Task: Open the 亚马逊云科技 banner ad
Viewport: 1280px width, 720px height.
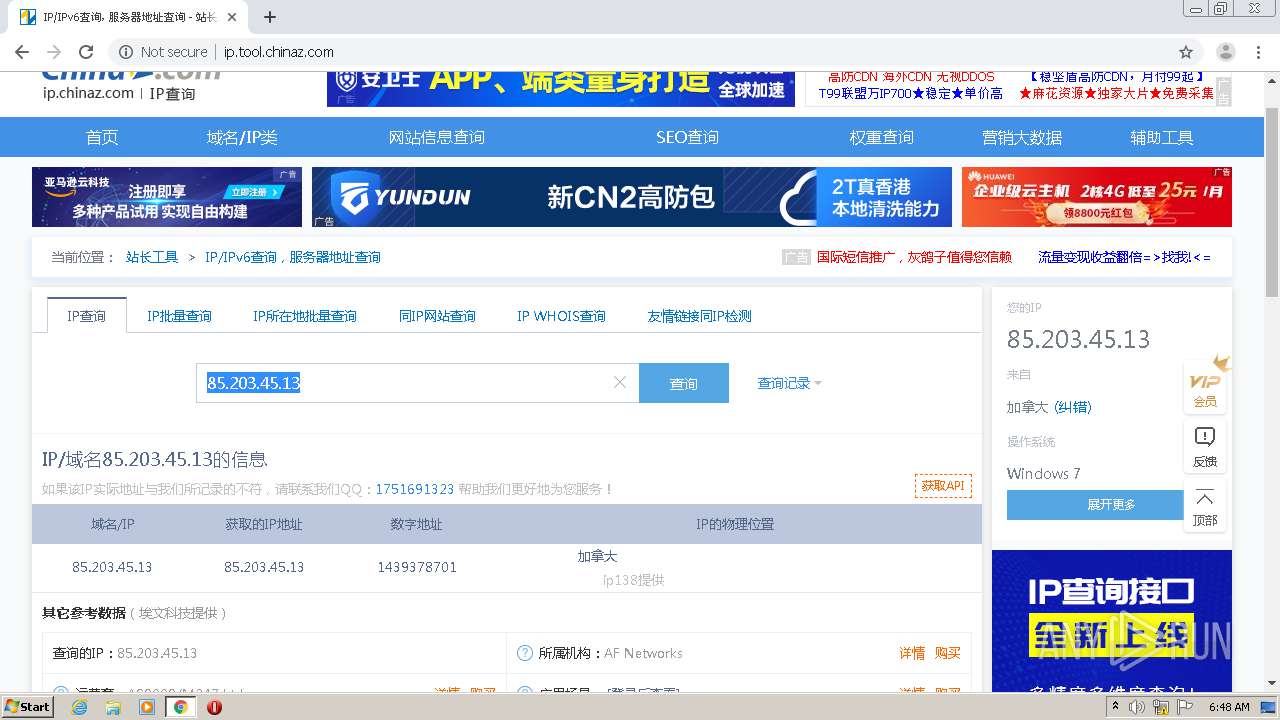Action: [x=167, y=197]
